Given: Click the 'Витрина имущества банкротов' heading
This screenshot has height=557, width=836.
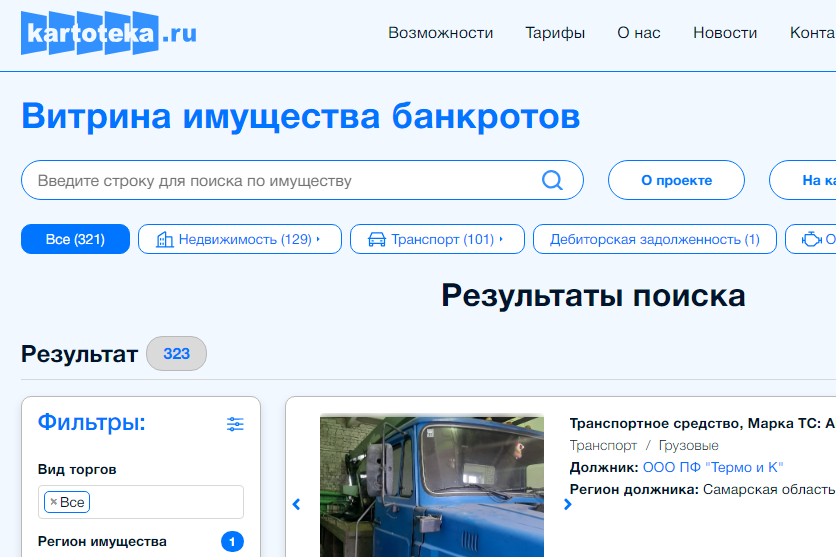Looking at the screenshot, I should pyautogui.click(x=301, y=116).
